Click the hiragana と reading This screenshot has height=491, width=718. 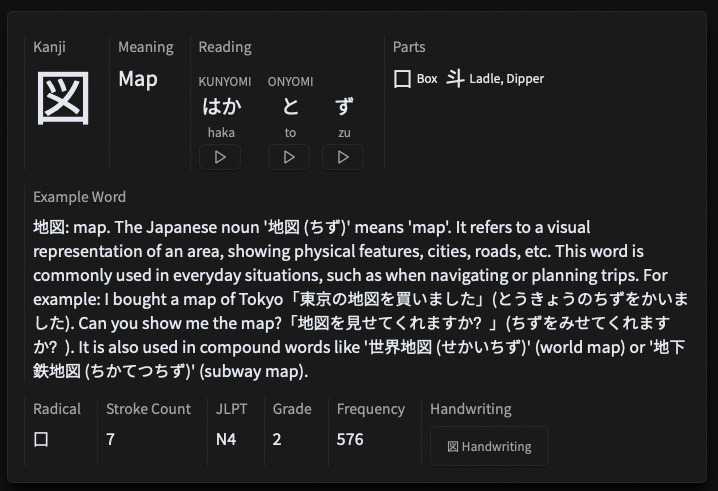tap(290, 107)
